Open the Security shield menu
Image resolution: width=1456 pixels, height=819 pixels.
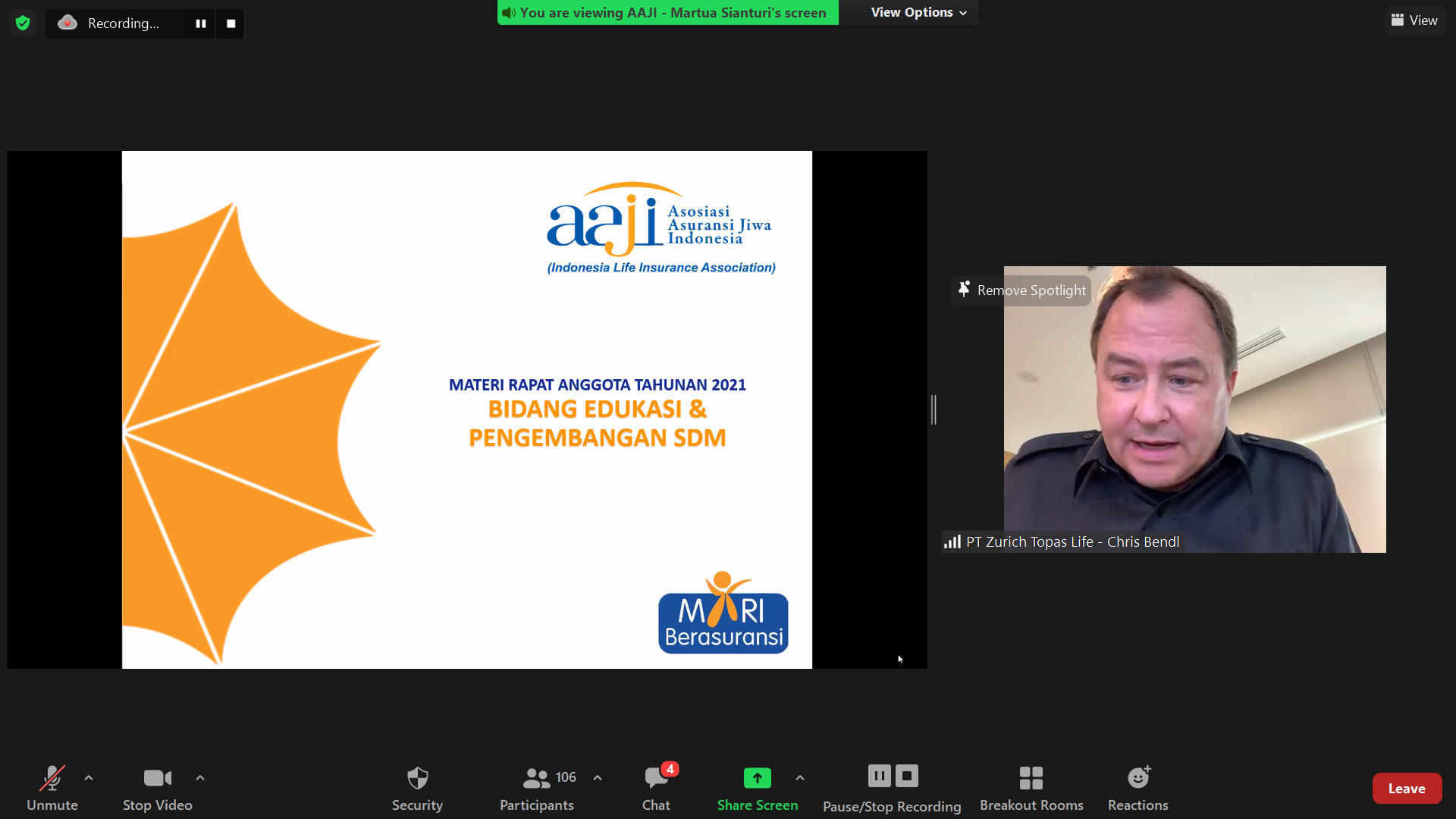coord(417,789)
